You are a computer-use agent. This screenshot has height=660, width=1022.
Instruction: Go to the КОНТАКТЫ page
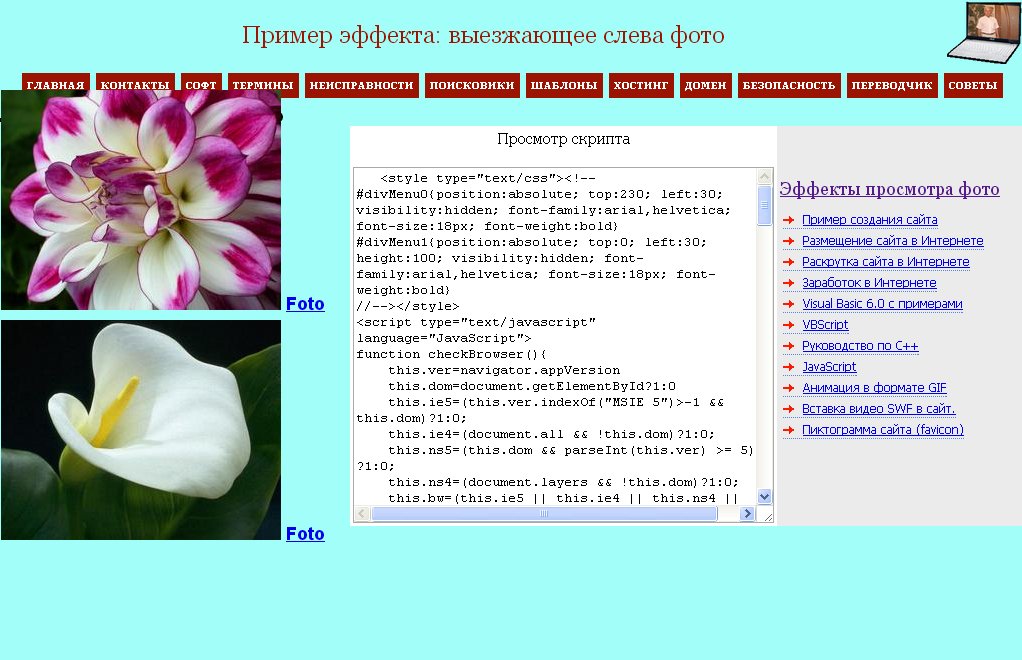[135, 86]
